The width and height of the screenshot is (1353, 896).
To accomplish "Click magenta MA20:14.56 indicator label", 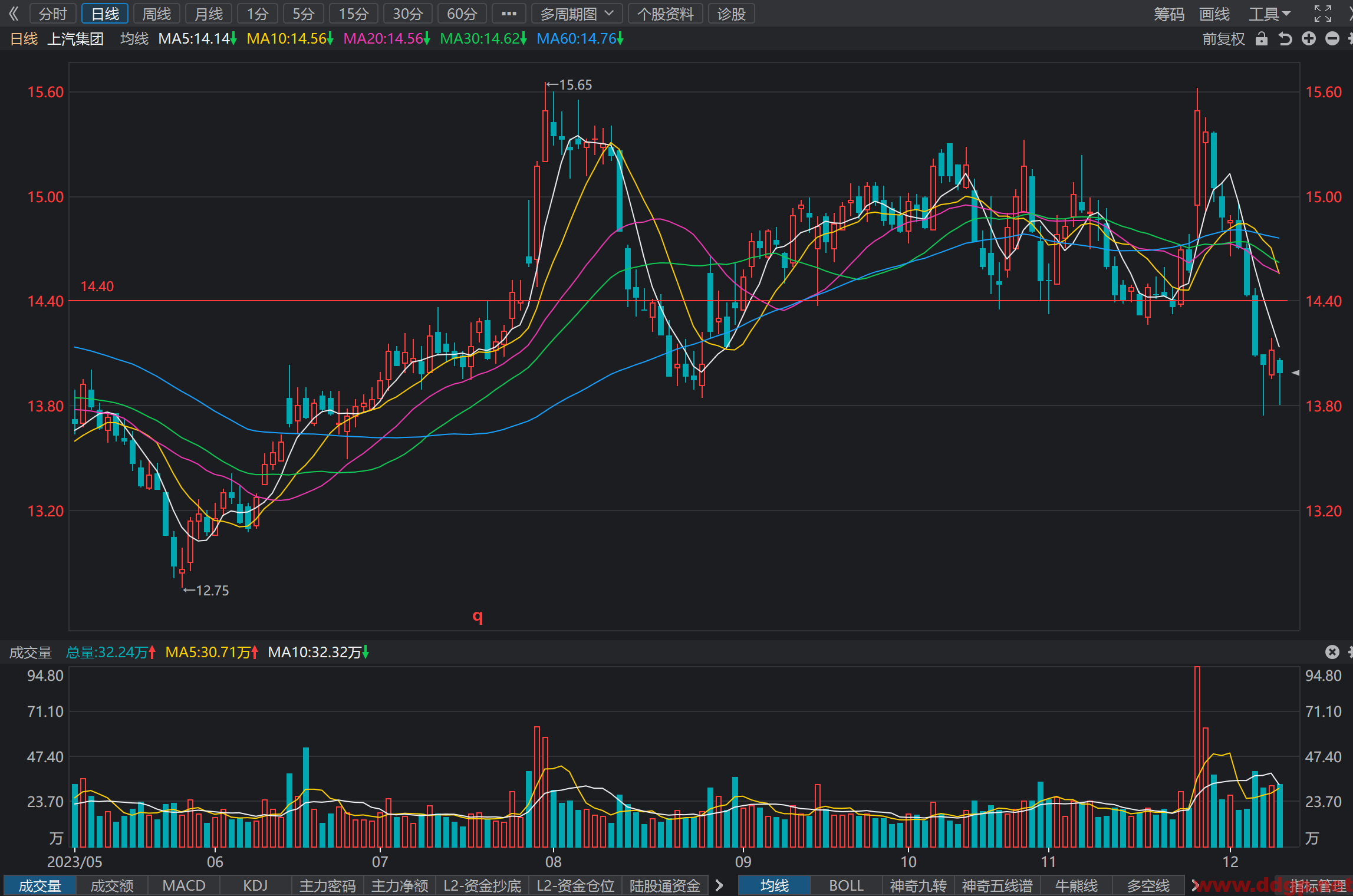I will tap(387, 39).
